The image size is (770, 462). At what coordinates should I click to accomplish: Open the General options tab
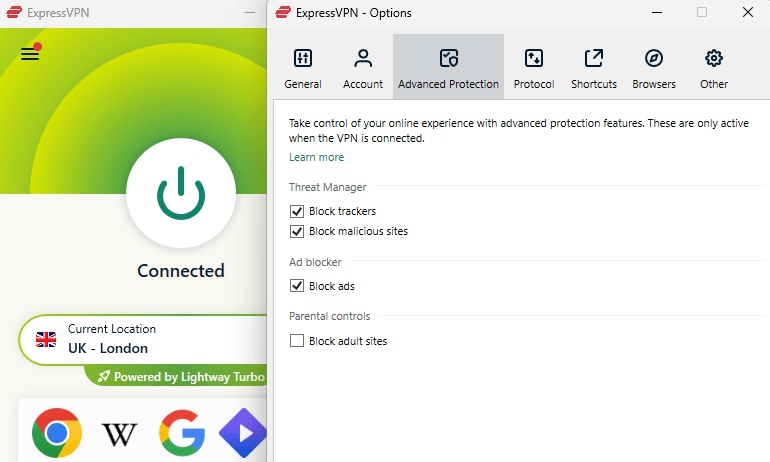tap(303, 68)
